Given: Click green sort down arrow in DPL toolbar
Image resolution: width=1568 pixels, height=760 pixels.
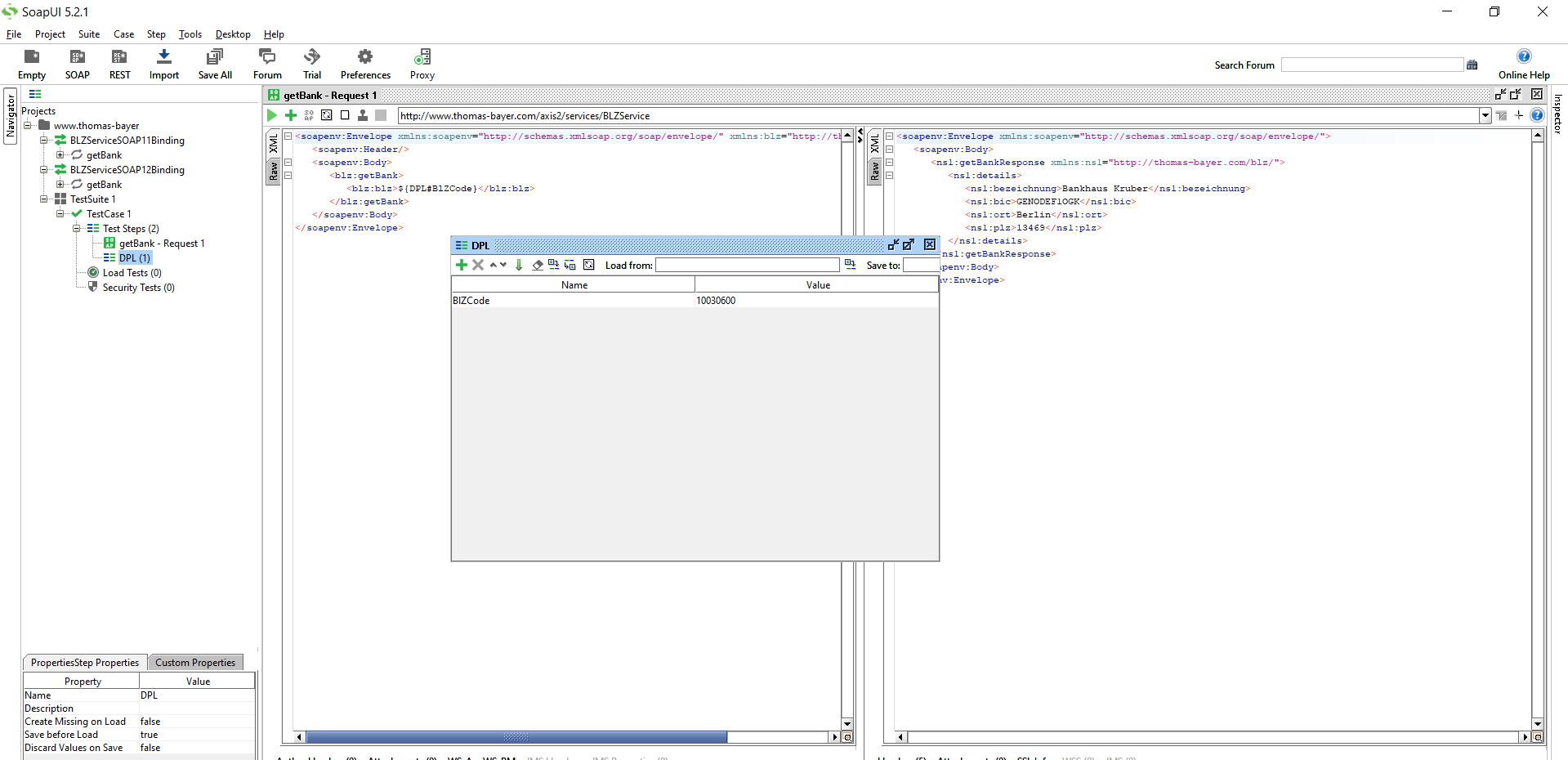Looking at the screenshot, I should pyautogui.click(x=519, y=265).
